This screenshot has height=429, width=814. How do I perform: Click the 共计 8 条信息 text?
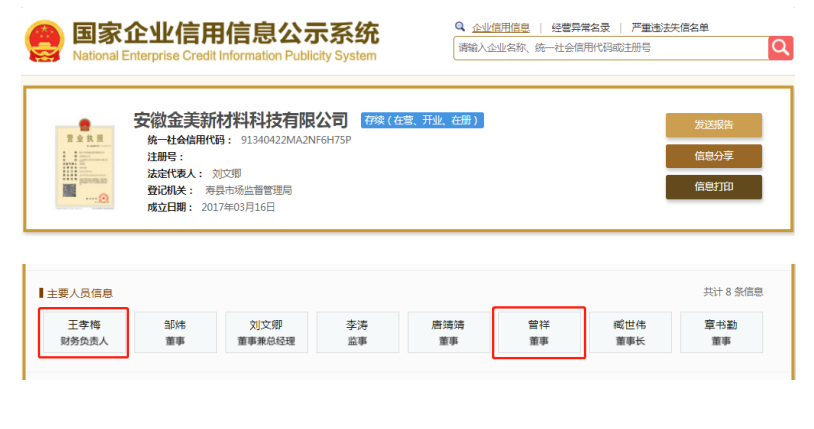pyautogui.click(x=733, y=292)
